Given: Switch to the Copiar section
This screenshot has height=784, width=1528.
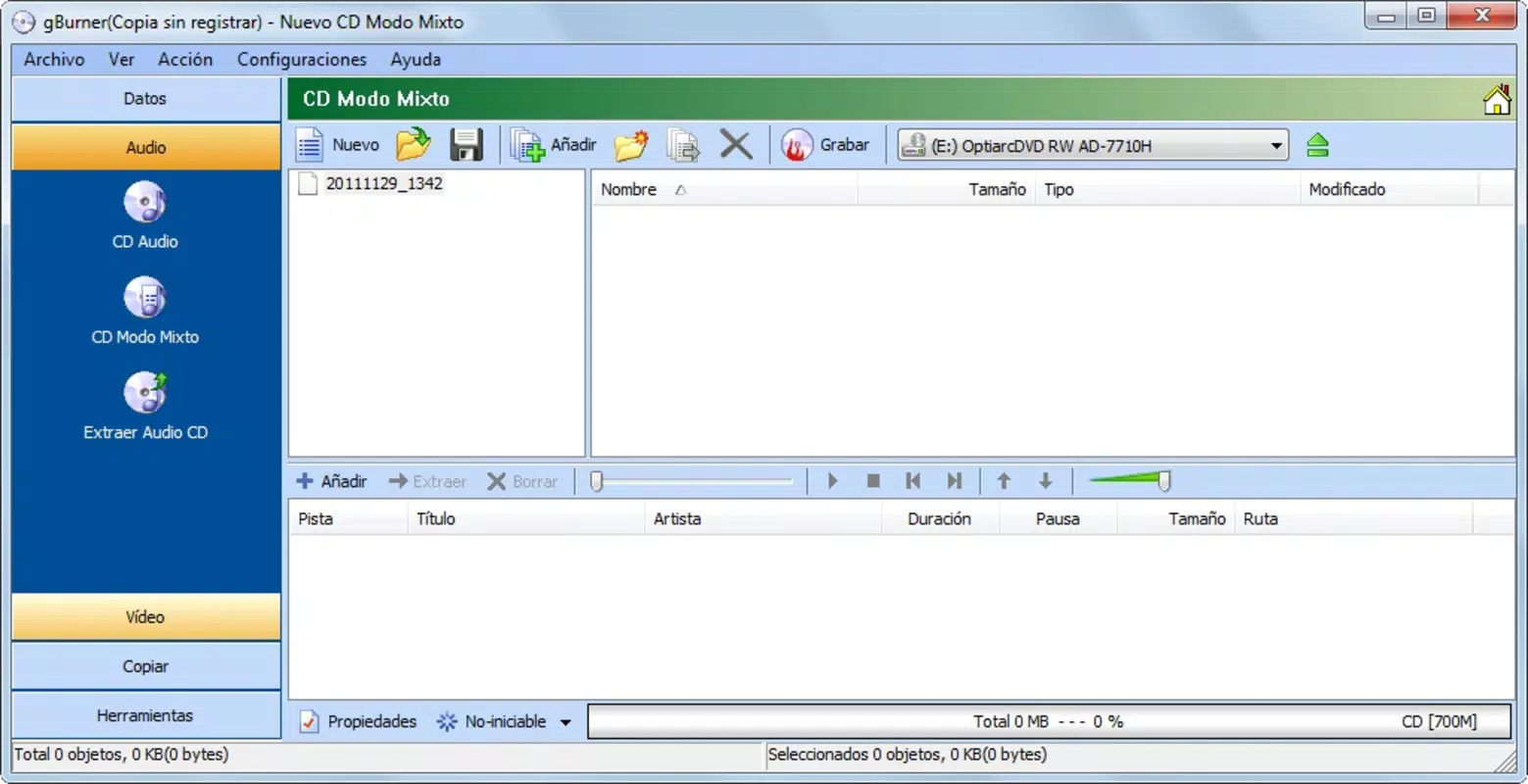Looking at the screenshot, I should coord(145,665).
